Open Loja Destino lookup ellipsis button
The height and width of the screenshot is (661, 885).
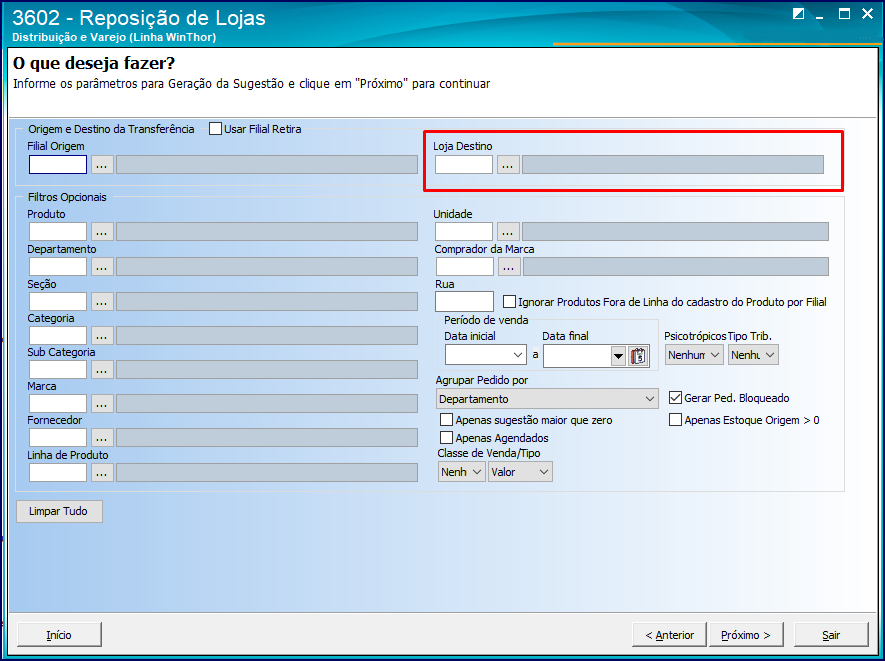(x=508, y=165)
